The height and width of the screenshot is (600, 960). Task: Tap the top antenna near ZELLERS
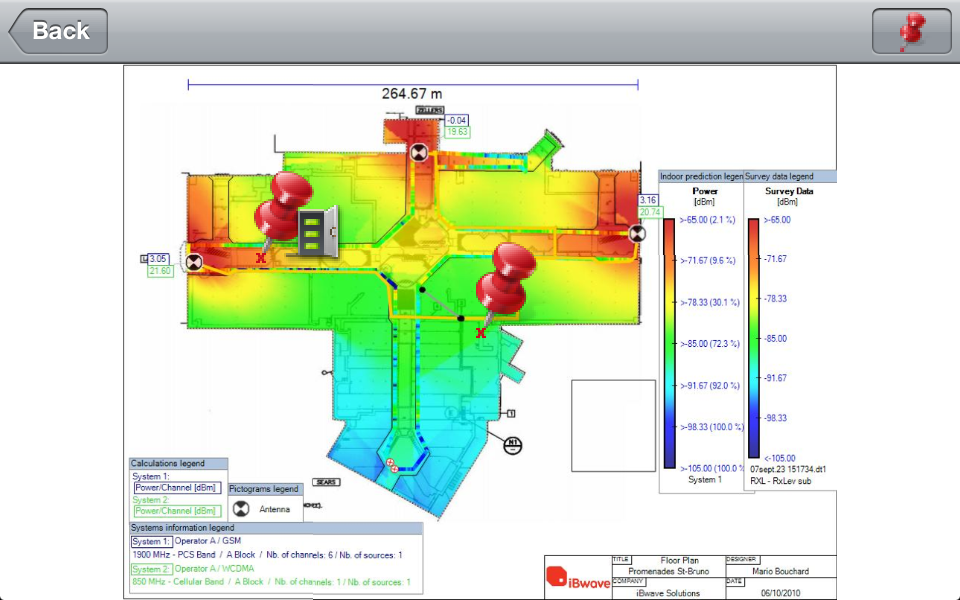419,152
